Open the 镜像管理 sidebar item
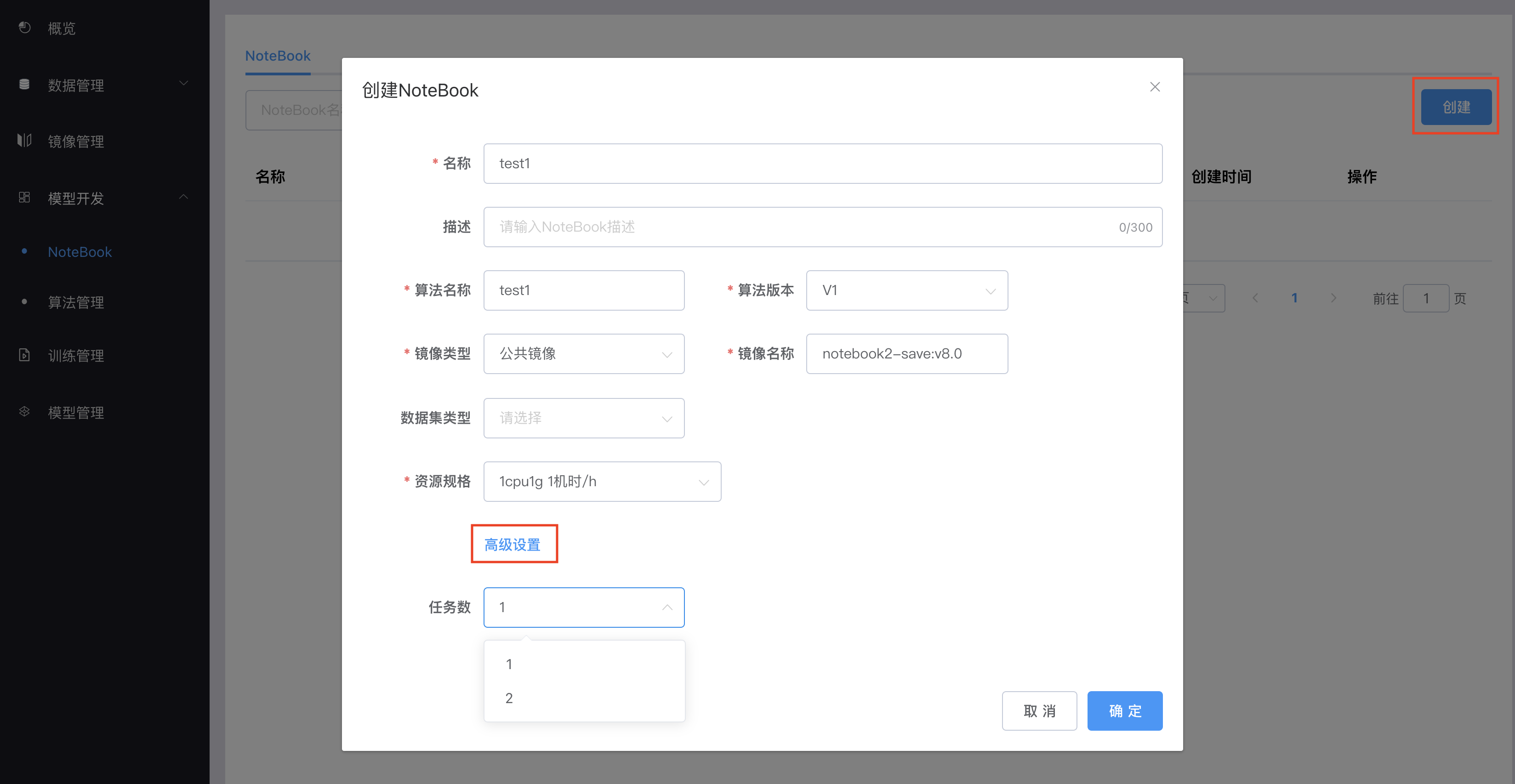This screenshot has height=784, width=1515. 76,141
